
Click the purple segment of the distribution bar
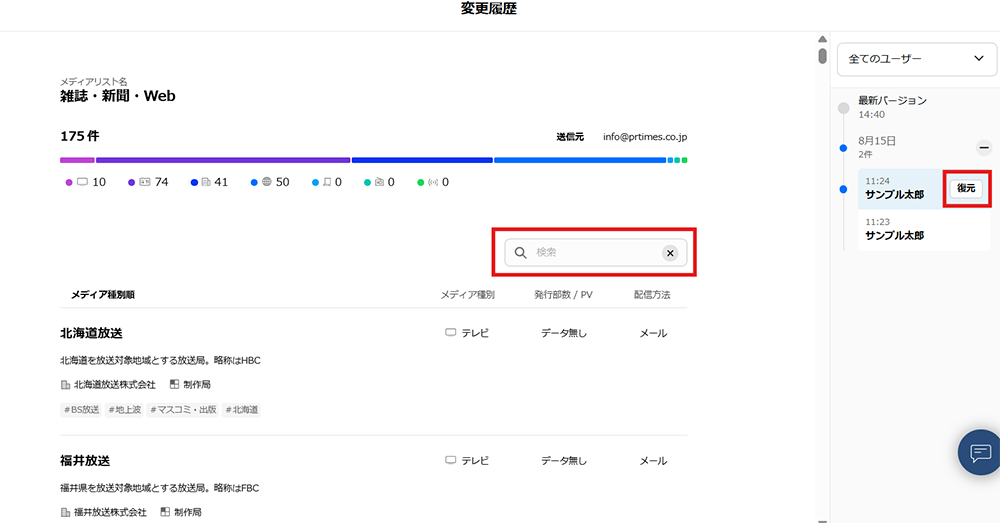coord(223,160)
